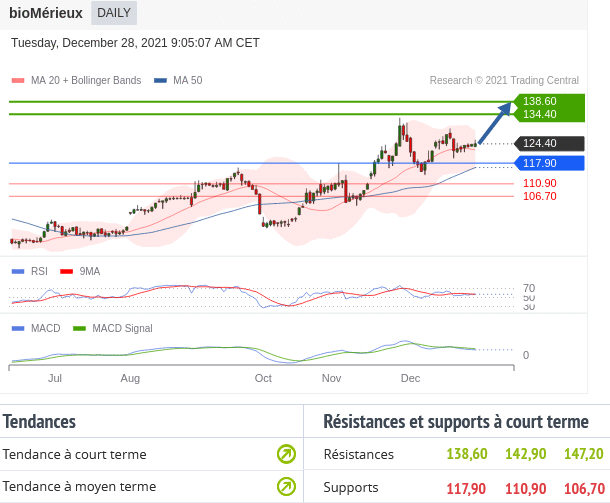
Task: Click the Research © 2021 Trading Central text
Action: coord(504,80)
